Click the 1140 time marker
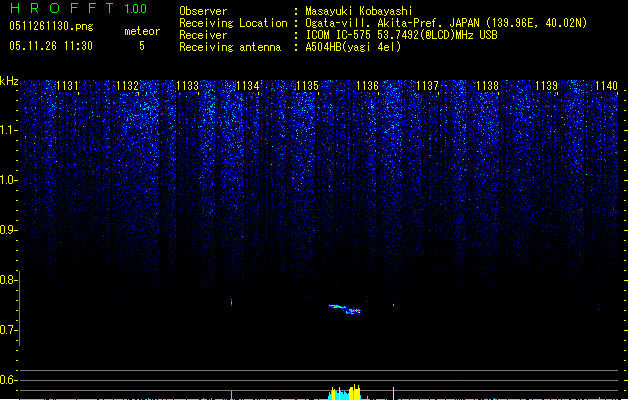The height and width of the screenshot is (400, 629). (x=606, y=86)
